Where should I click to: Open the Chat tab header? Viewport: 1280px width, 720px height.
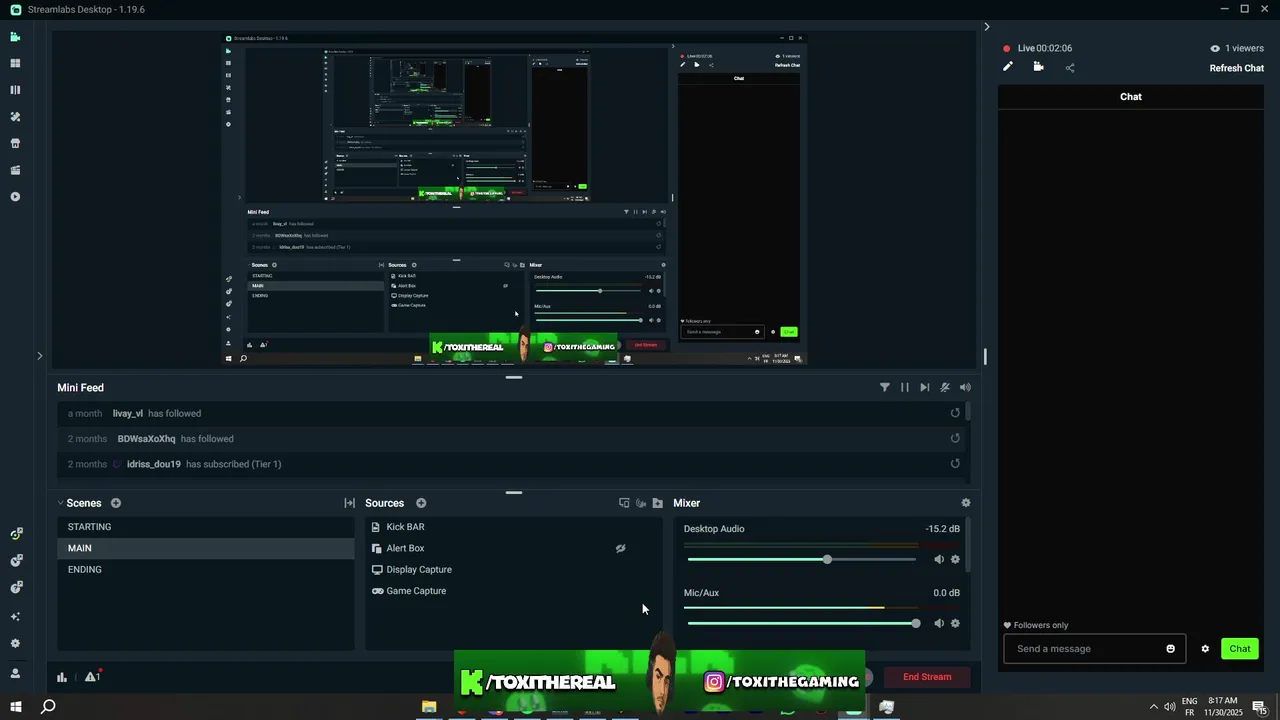click(1131, 97)
